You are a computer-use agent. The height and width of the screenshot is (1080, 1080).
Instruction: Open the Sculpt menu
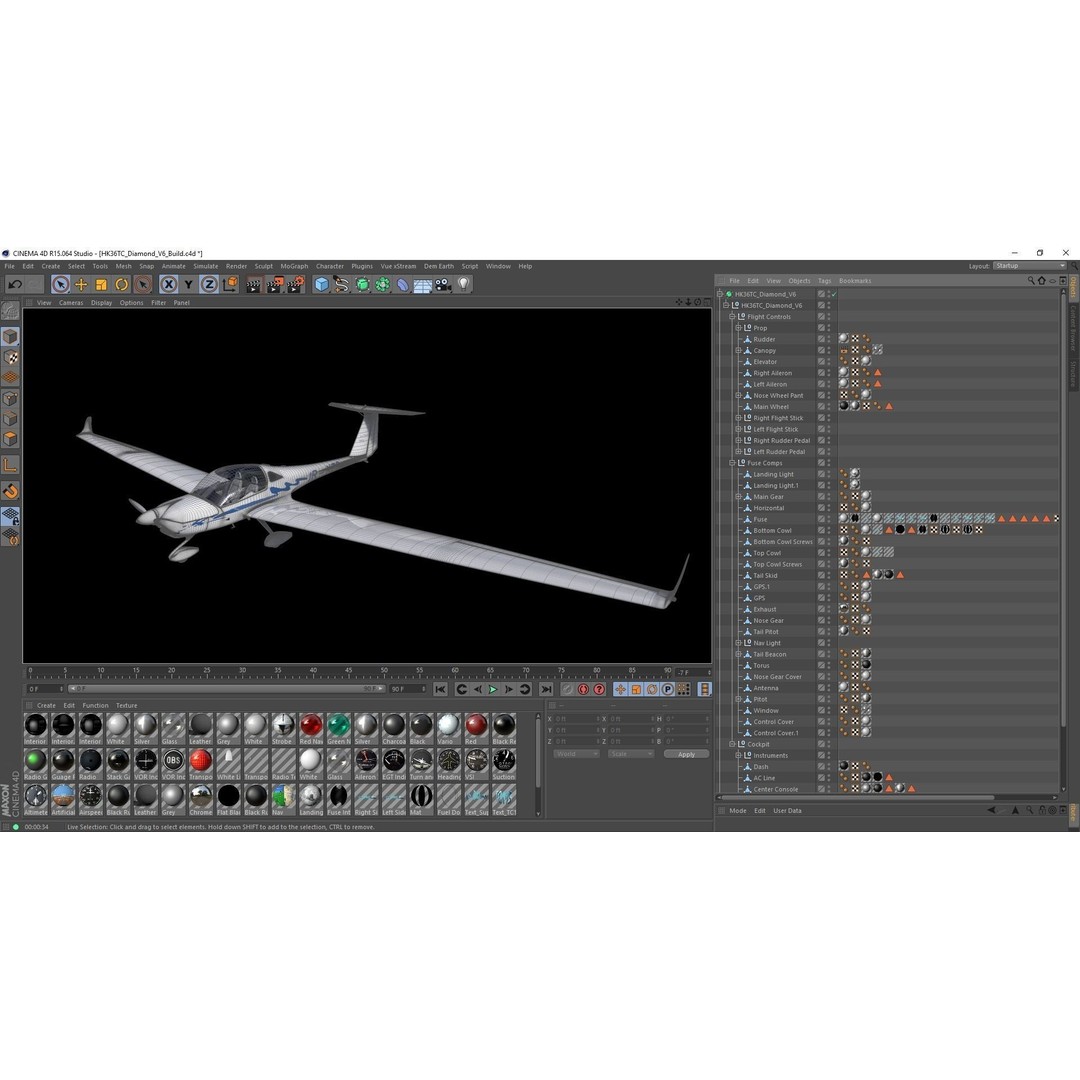[x=264, y=267]
